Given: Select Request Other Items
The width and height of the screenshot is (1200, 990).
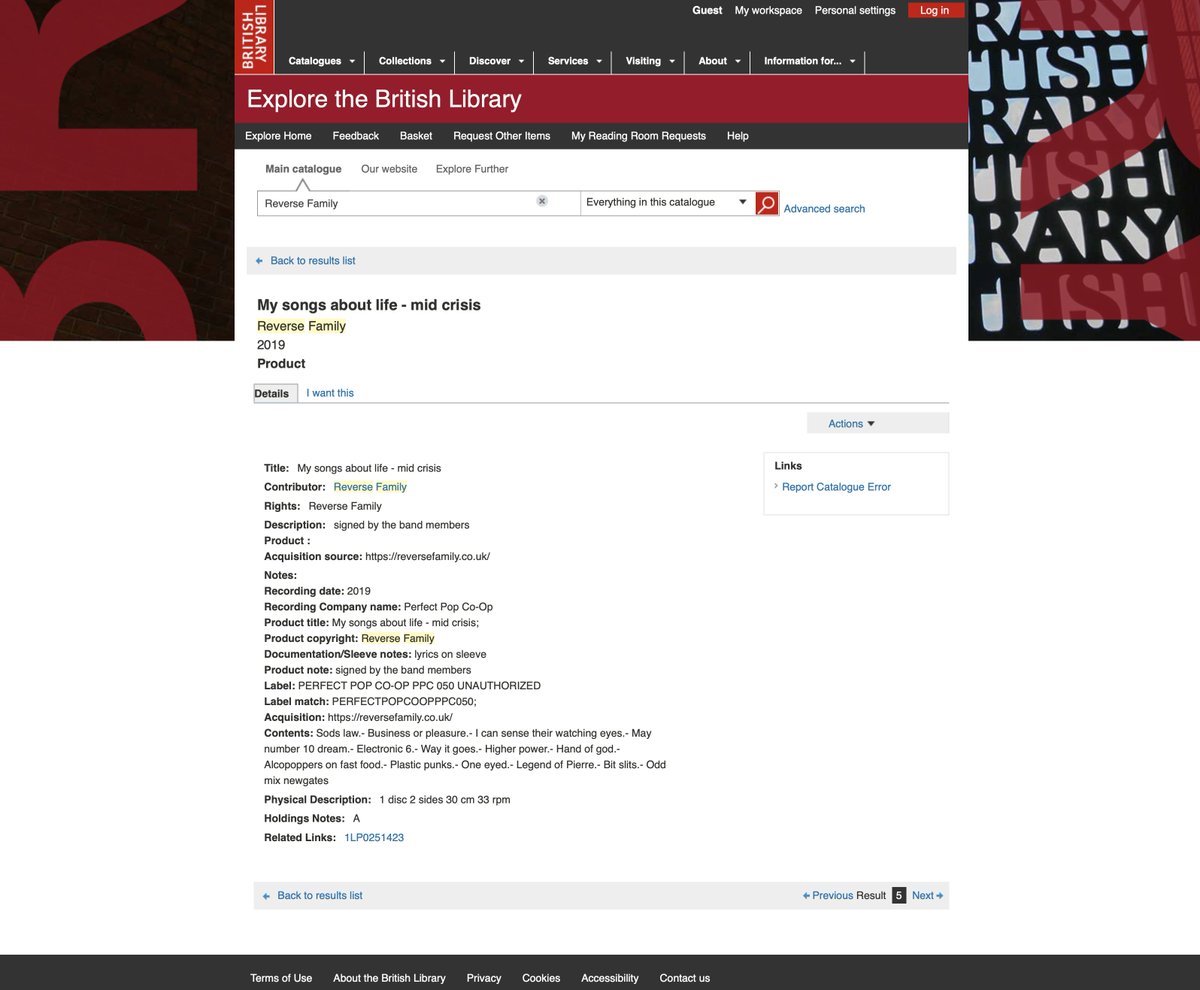Looking at the screenshot, I should 502,136.
